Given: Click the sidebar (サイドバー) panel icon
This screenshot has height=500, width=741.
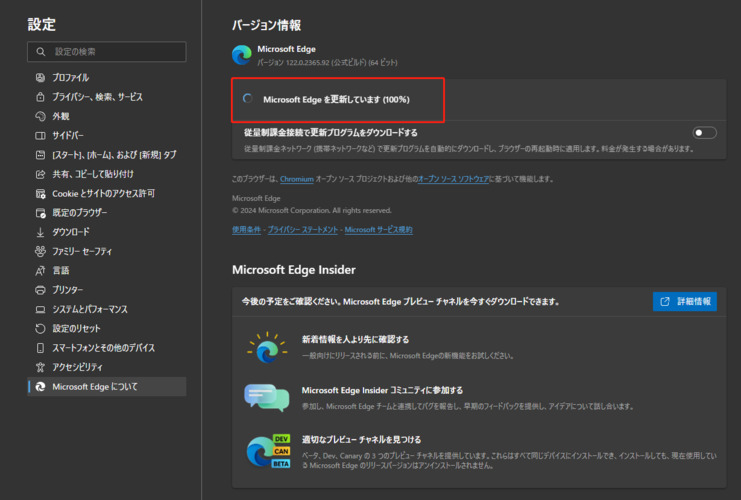Looking at the screenshot, I should point(40,136).
